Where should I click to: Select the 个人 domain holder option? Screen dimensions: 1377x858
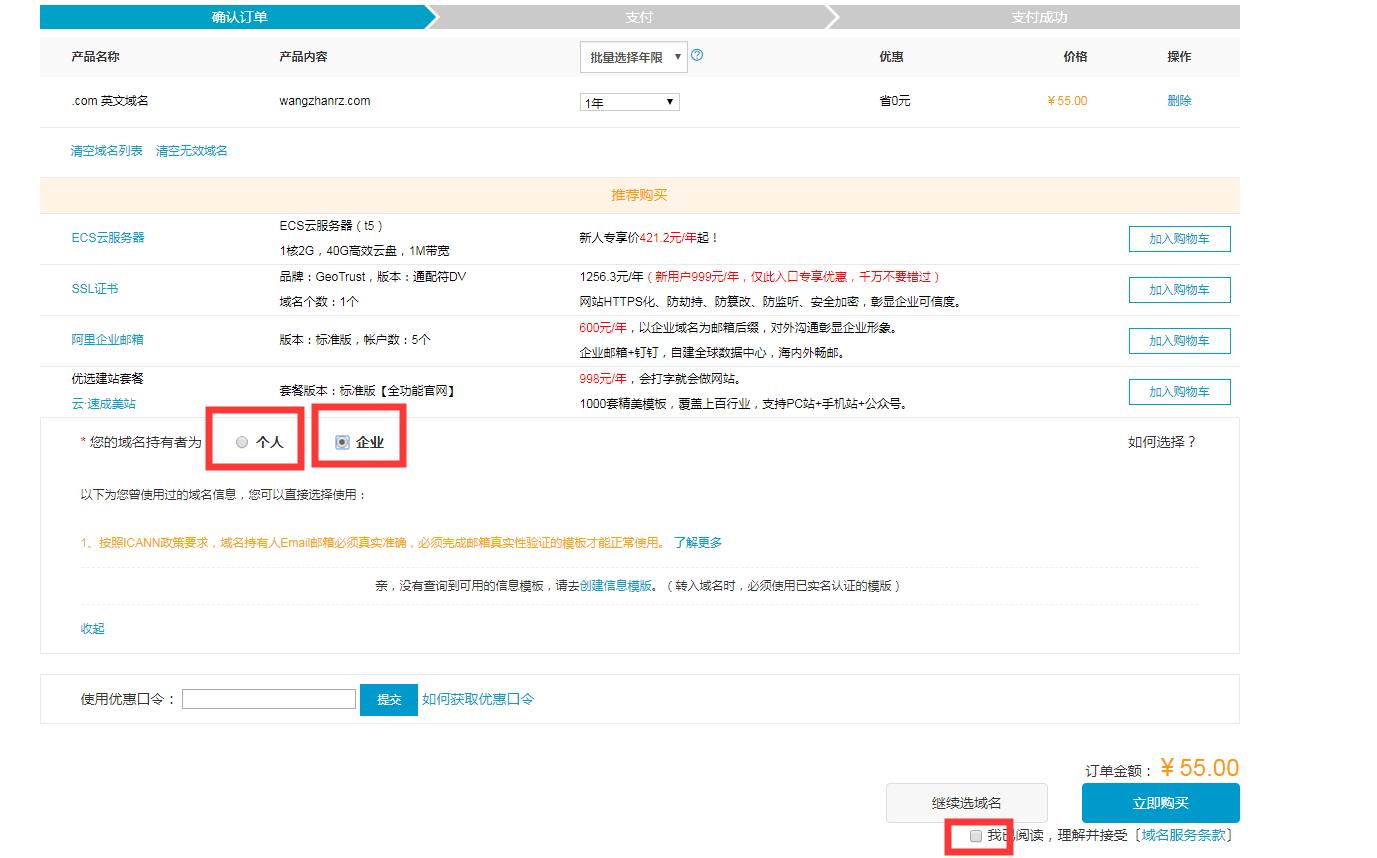click(240, 441)
